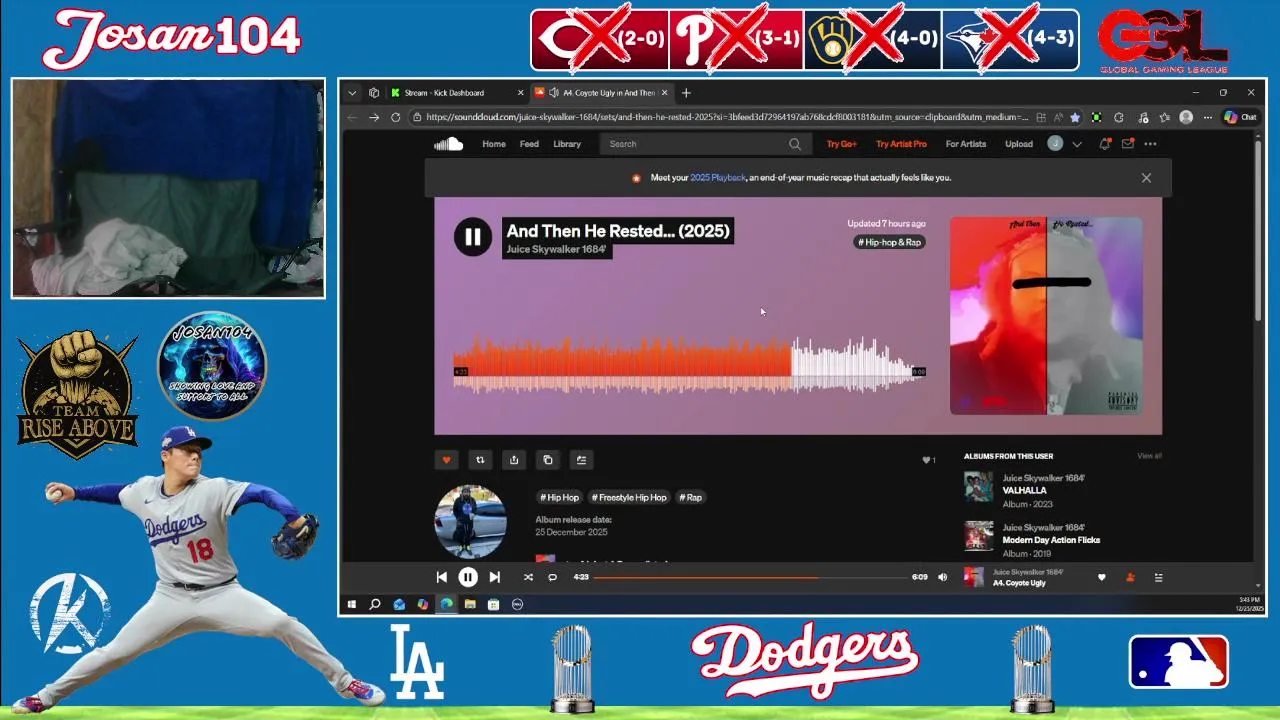This screenshot has height=720, width=1280.
Task: Mute volume in the player bar
Action: click(x=942, y=577)
